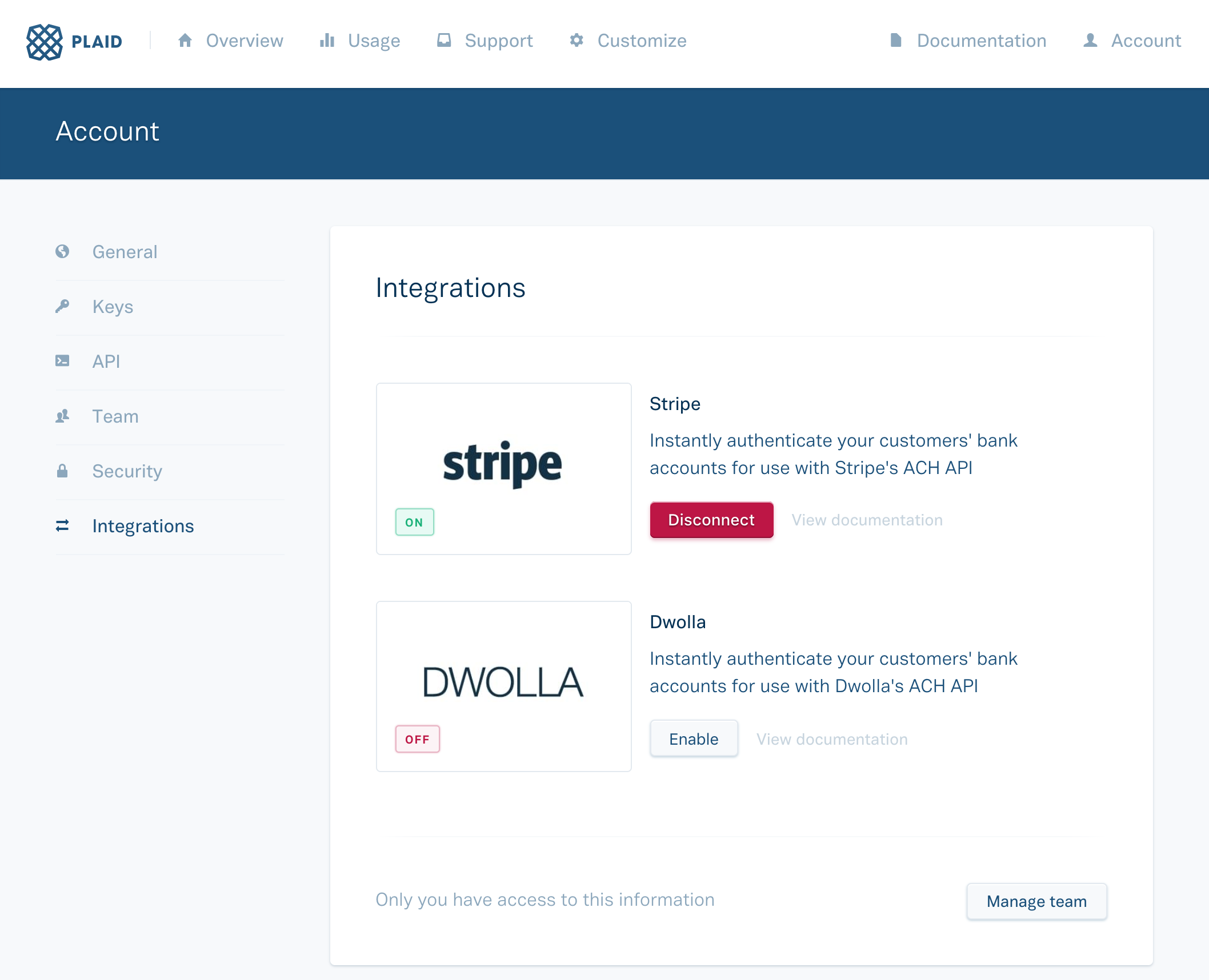Click the Dwolla ACH API description text

[833, 672]
